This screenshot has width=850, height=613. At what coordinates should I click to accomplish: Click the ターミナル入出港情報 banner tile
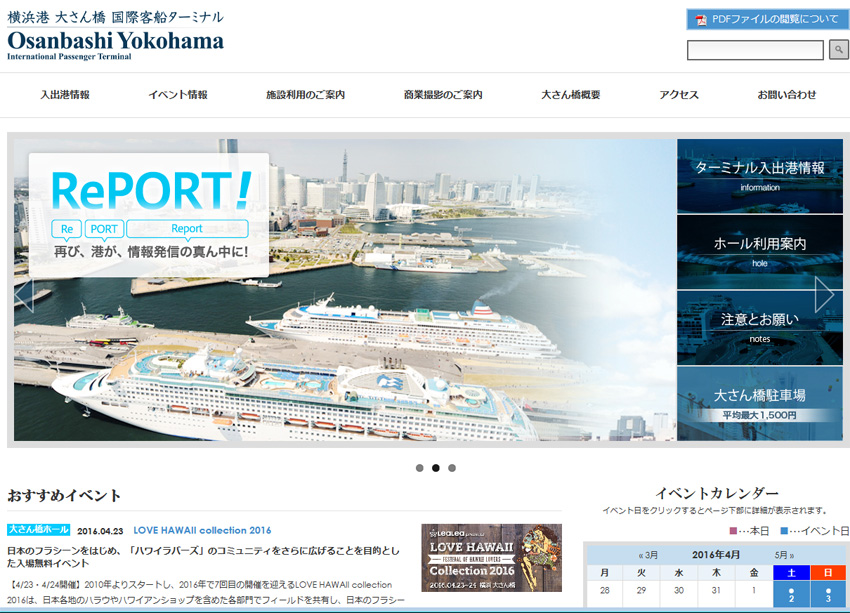pyautogui.click(x=760, y=175)
